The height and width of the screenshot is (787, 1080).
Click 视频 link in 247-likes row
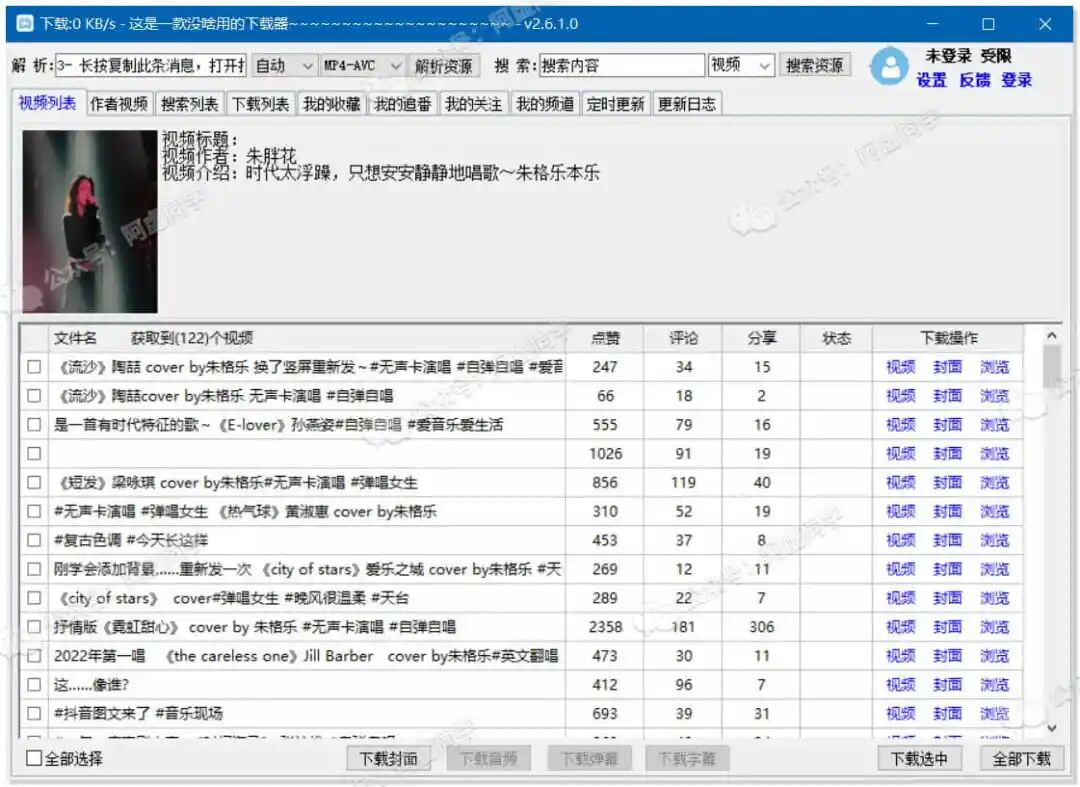tap(900, 367)
